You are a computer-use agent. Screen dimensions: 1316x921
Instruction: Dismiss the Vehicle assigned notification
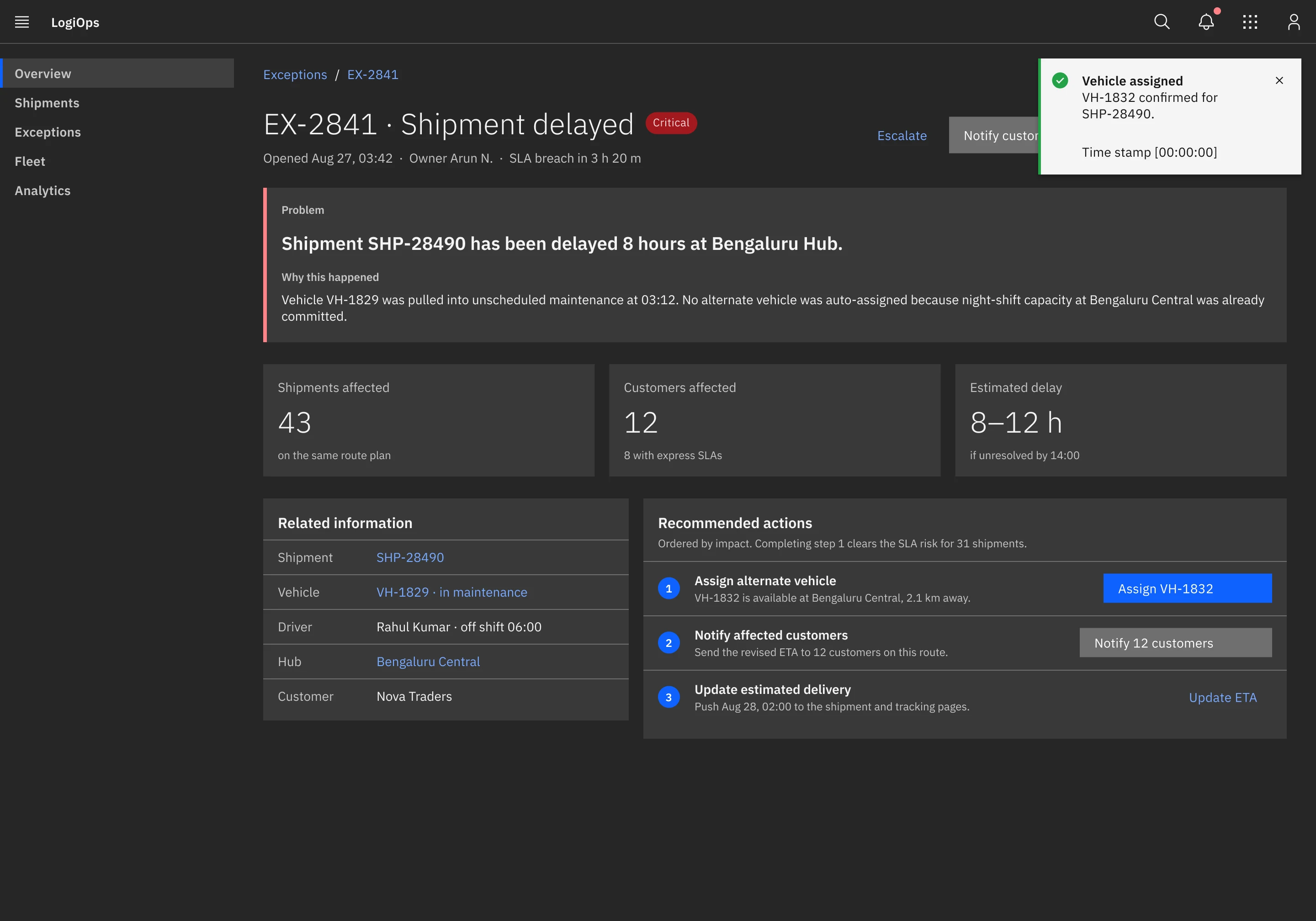(1279, 80)
